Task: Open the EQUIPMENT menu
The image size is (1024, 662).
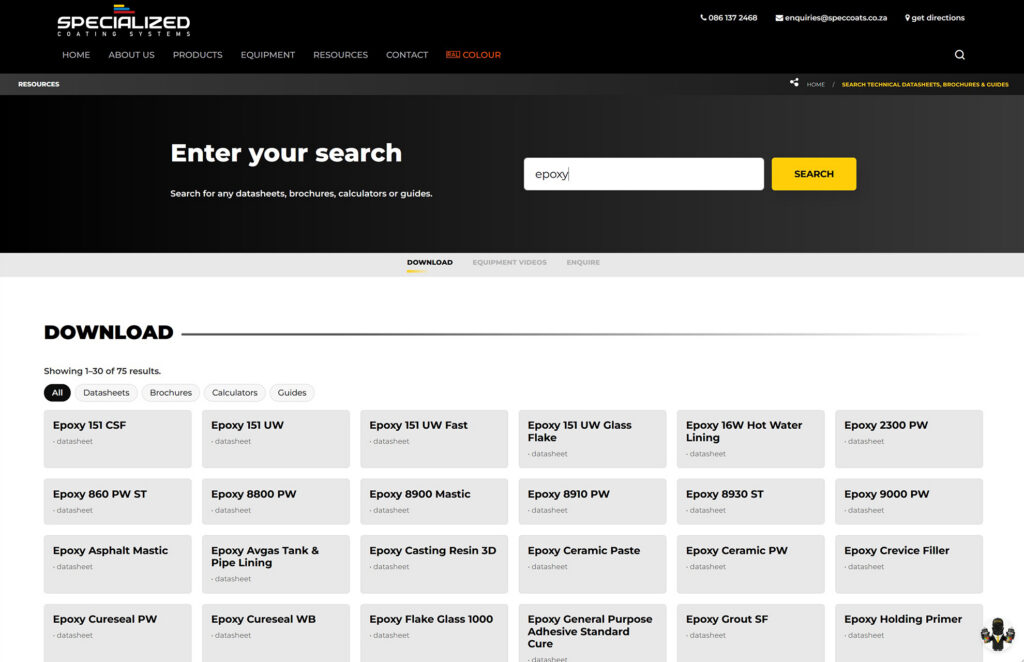Action: point(268,55)
